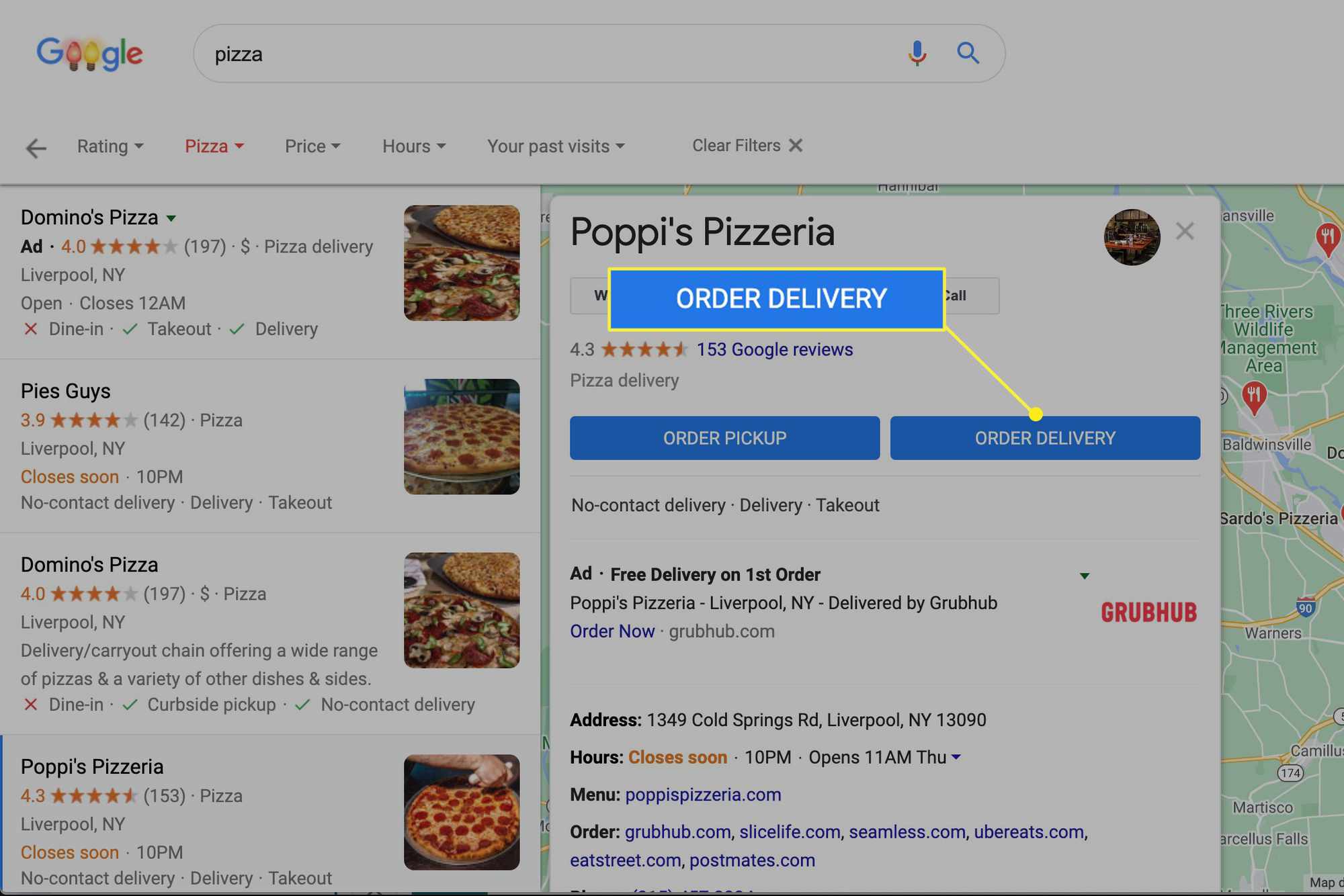Expand the Hours filter dropdown
The height and width of the screenshot is (896, 1344).
pos(413,144)
